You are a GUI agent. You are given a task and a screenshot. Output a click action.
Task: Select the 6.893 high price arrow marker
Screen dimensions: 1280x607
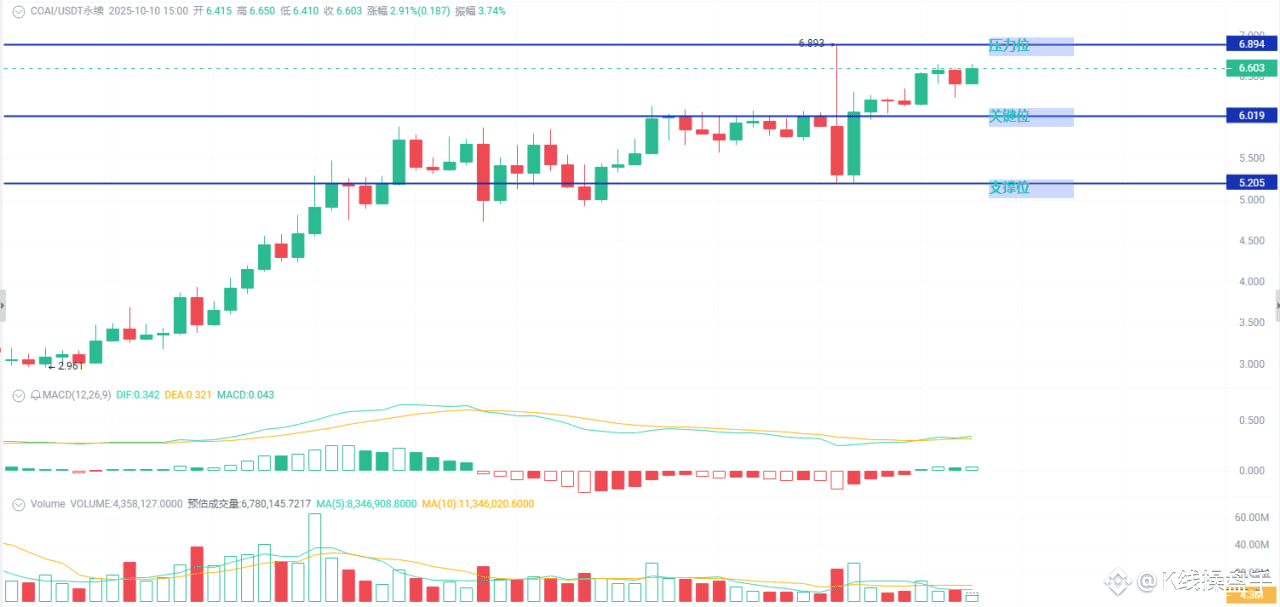[817, 43]
